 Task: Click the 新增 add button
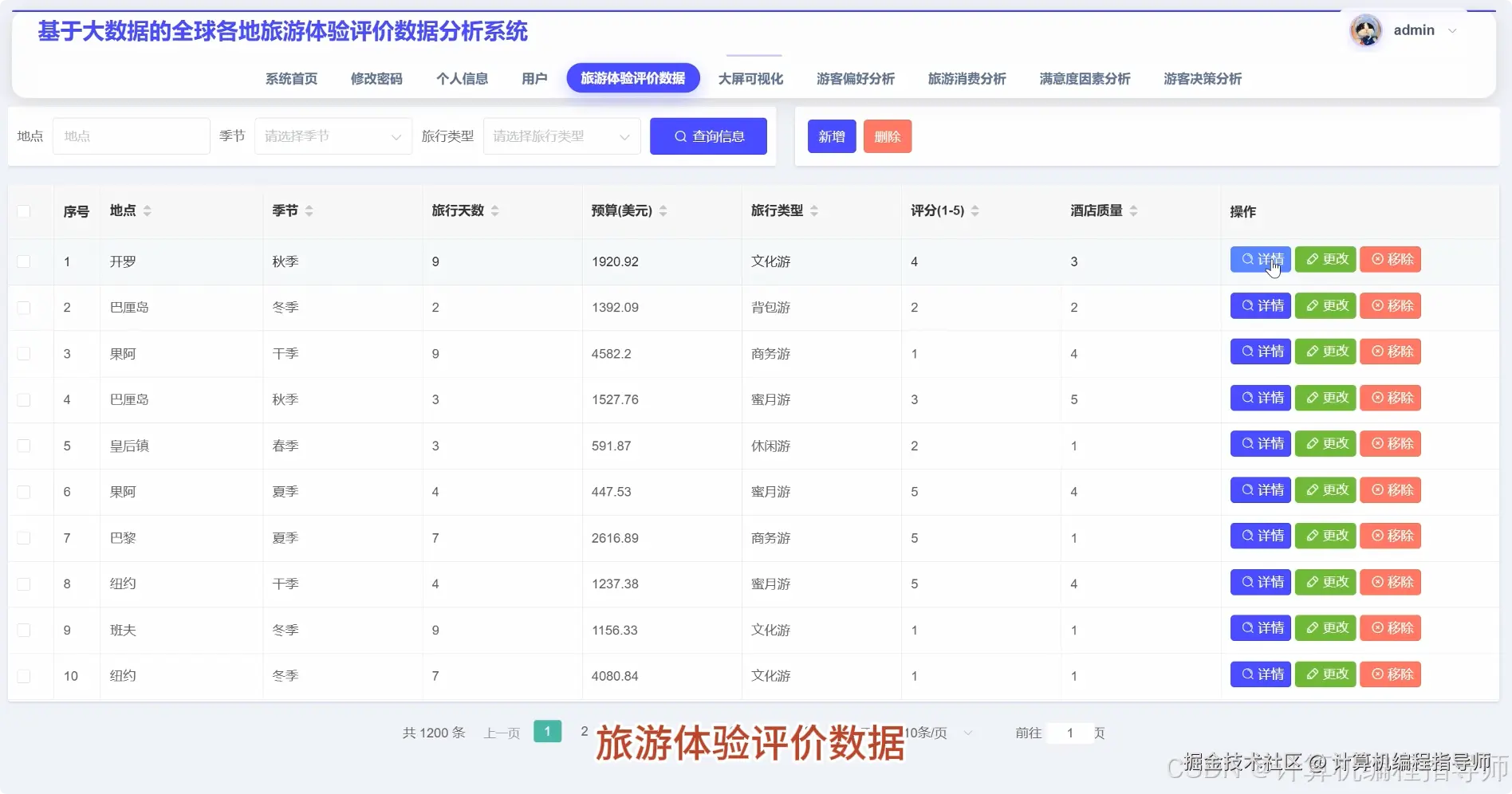tap(831, 136)
